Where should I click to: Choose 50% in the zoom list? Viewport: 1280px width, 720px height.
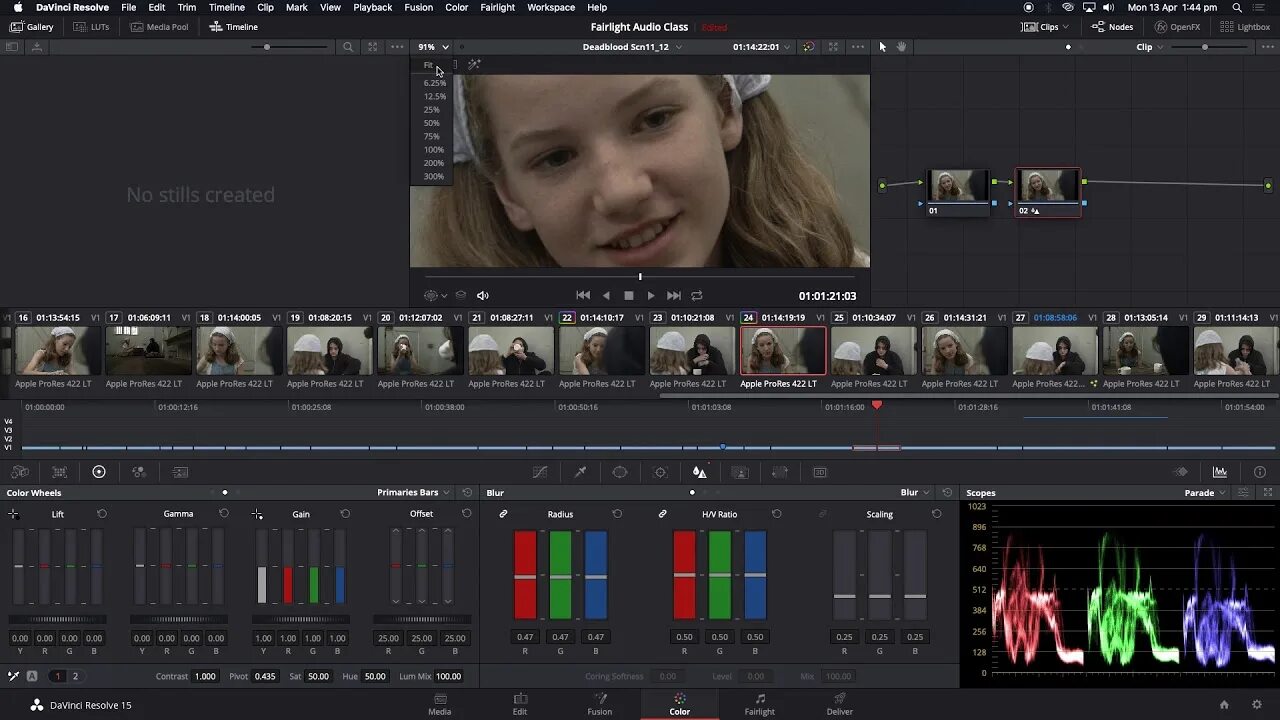(x=432, y=123)
